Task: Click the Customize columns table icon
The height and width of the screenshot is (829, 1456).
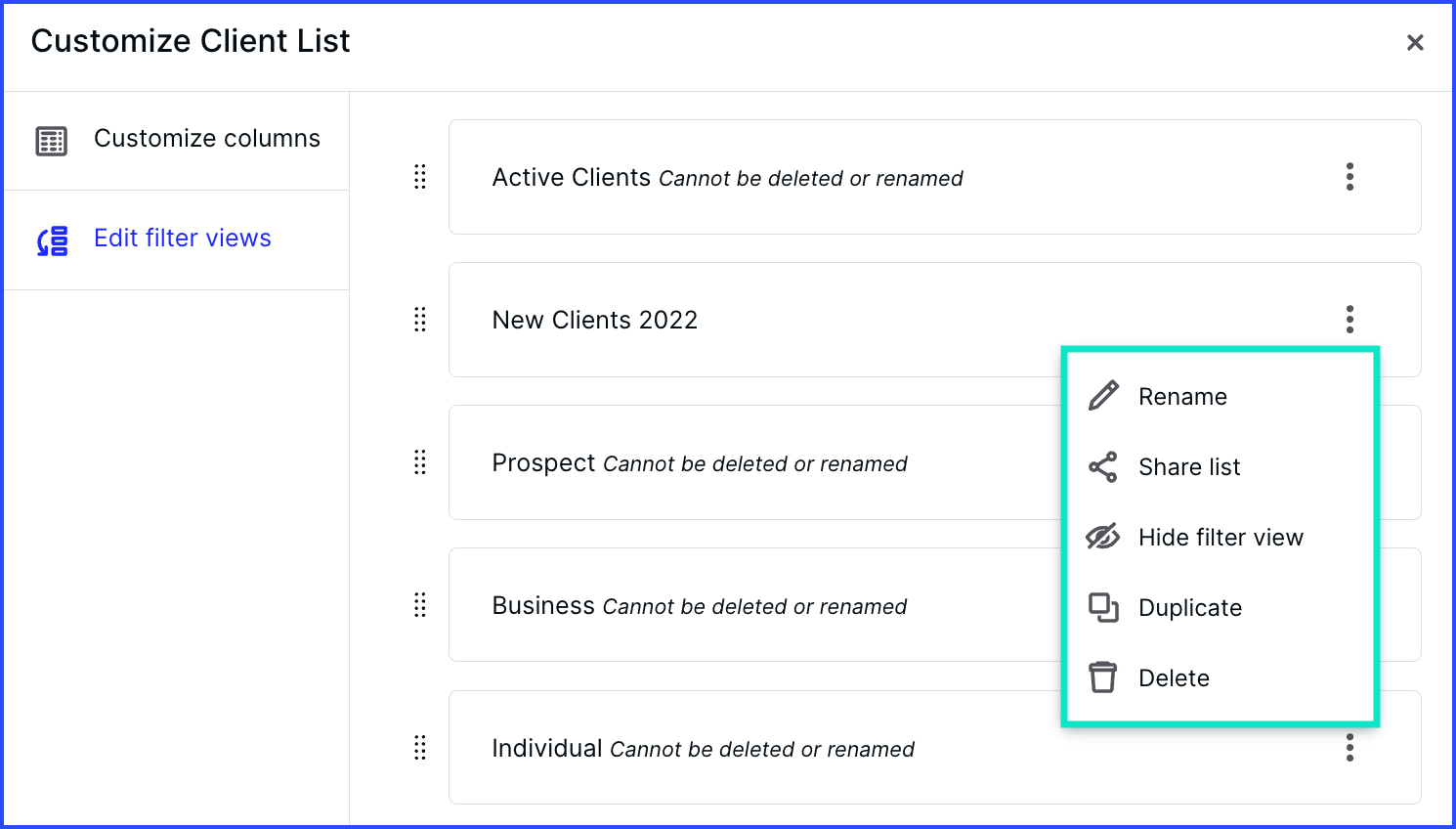Action: pyautogui.click(x=52, y=141)
